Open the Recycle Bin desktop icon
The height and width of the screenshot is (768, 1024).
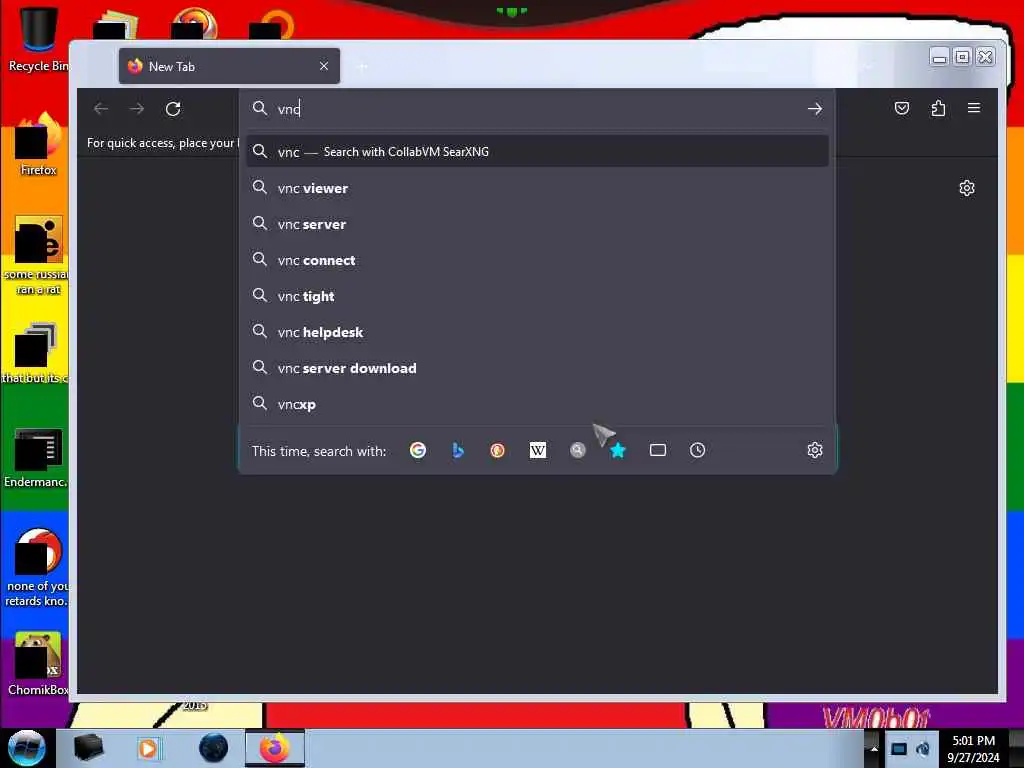[x=38, y=38]
